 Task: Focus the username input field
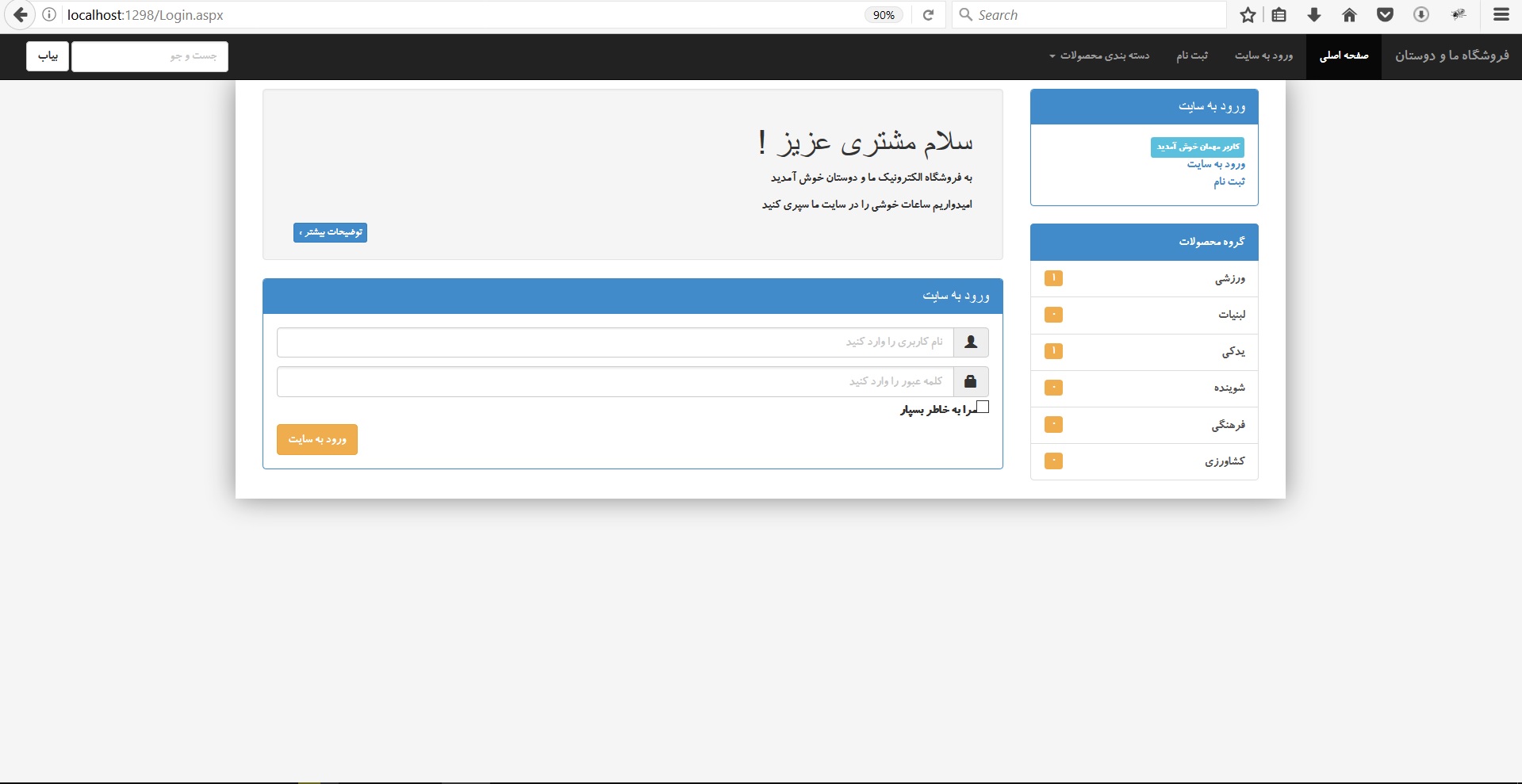615,342
